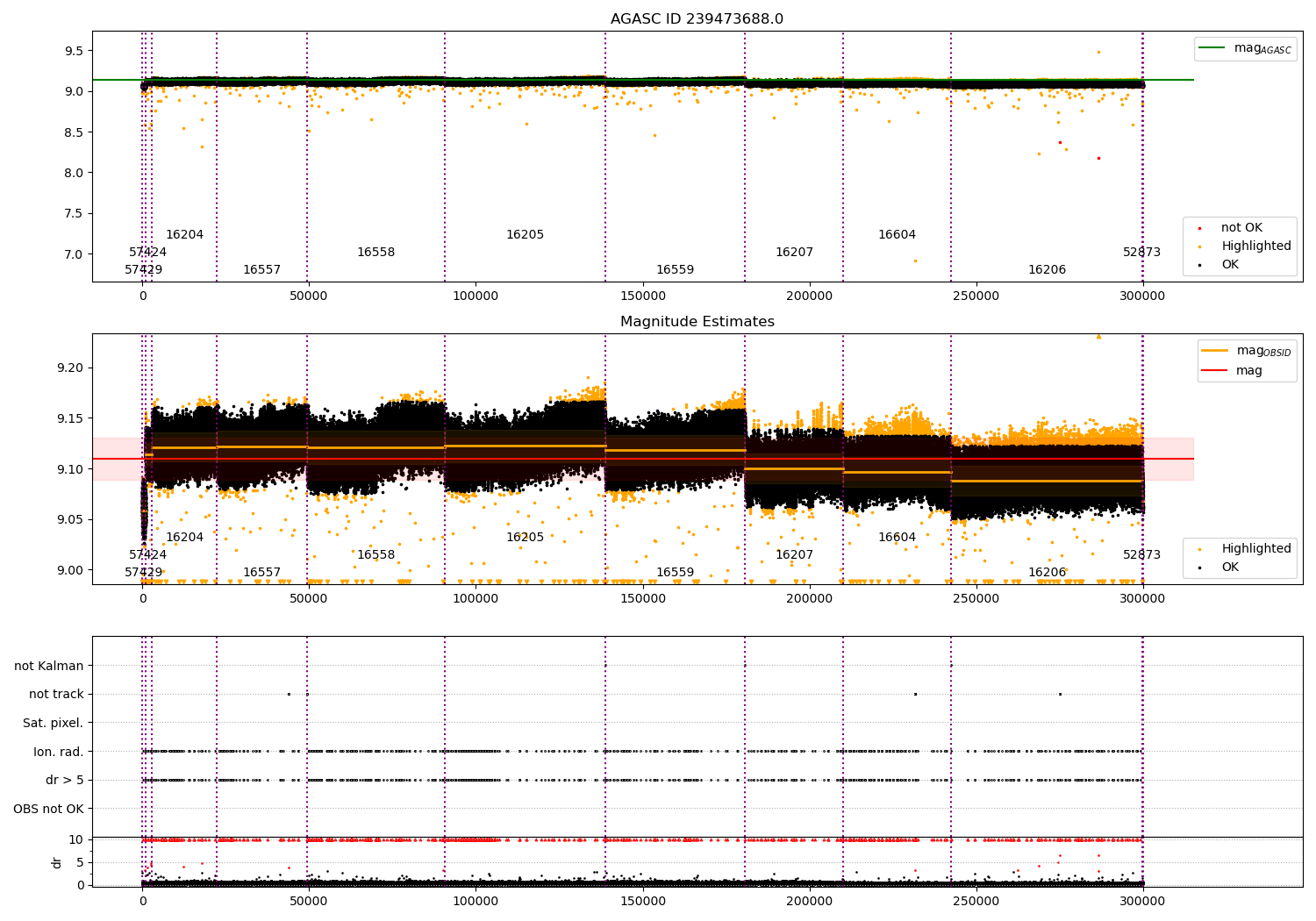
Task: Click OBSID label 16206 in the AGASC plot
Action: point(1047,270)
